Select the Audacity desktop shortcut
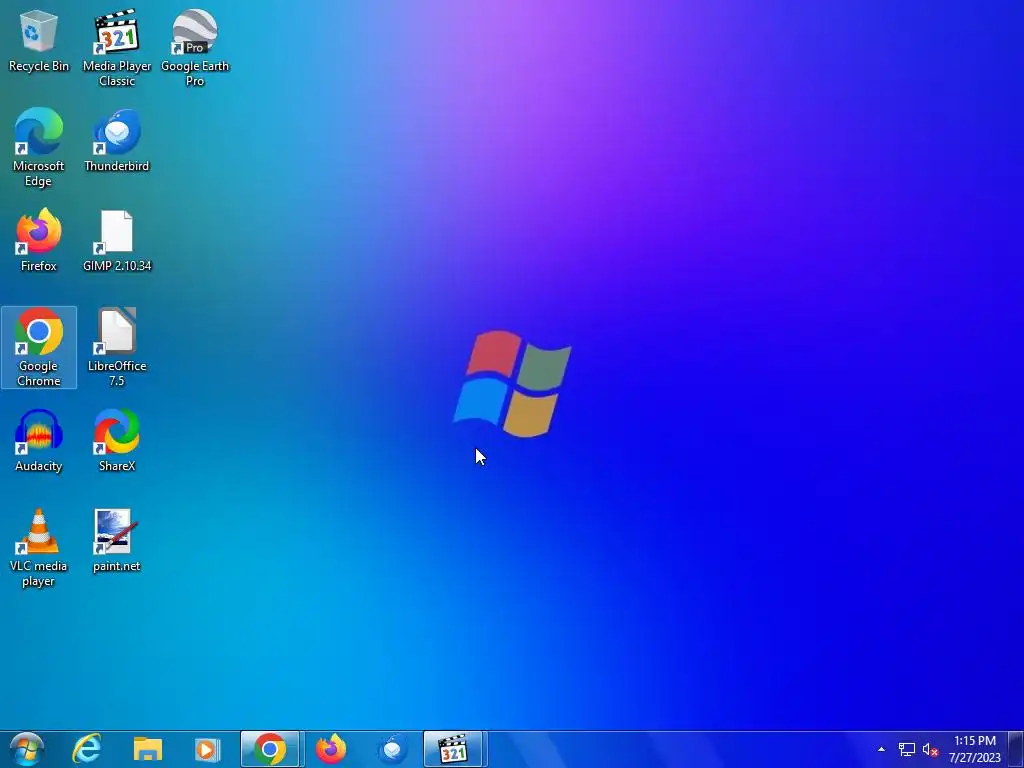The width and height of the screenshot is (1024, 768). (39, 440)
